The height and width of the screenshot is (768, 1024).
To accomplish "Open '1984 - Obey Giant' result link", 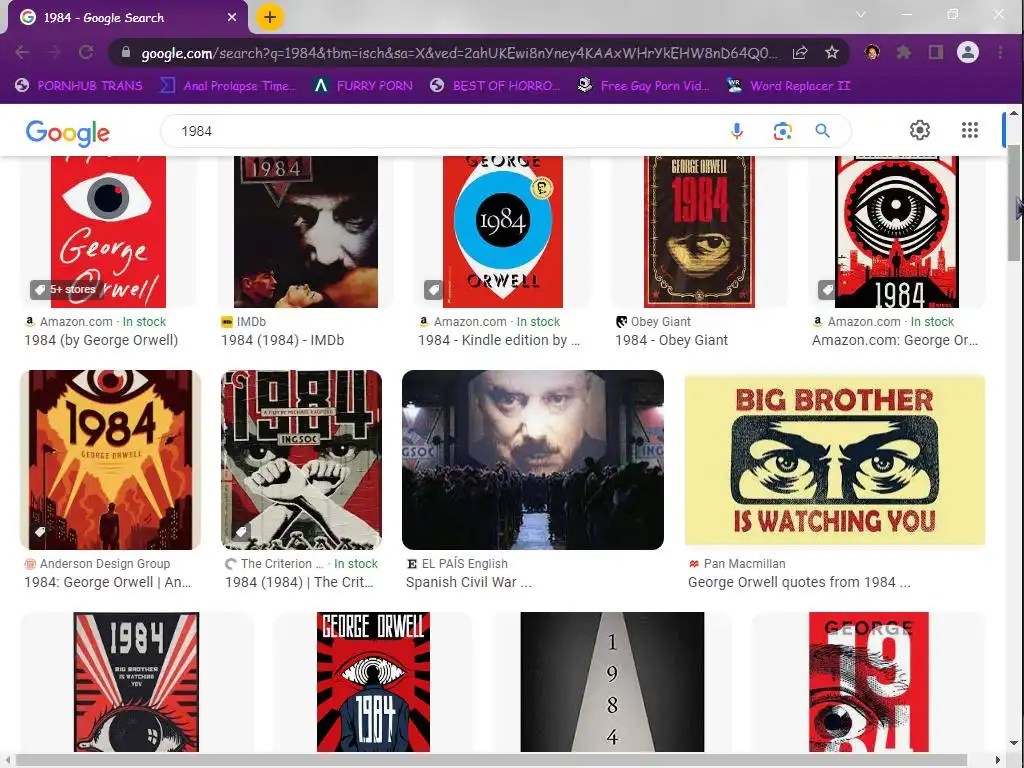I will click(671, 340).
